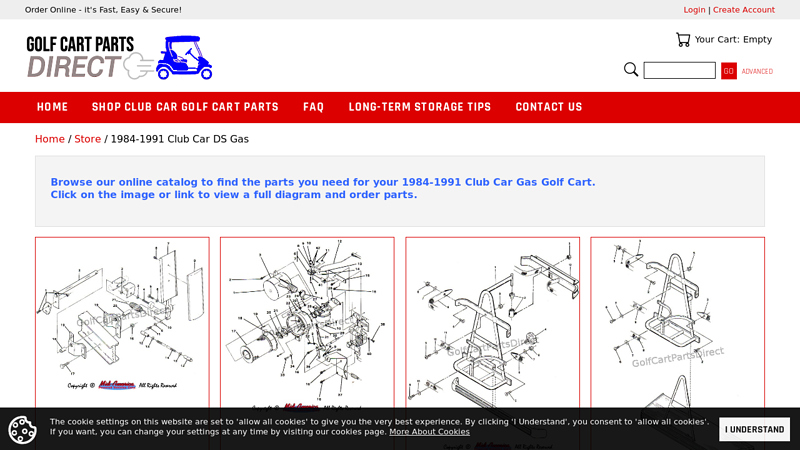Open the Login link
Screen dimensions: 800x450
point(694,10)
